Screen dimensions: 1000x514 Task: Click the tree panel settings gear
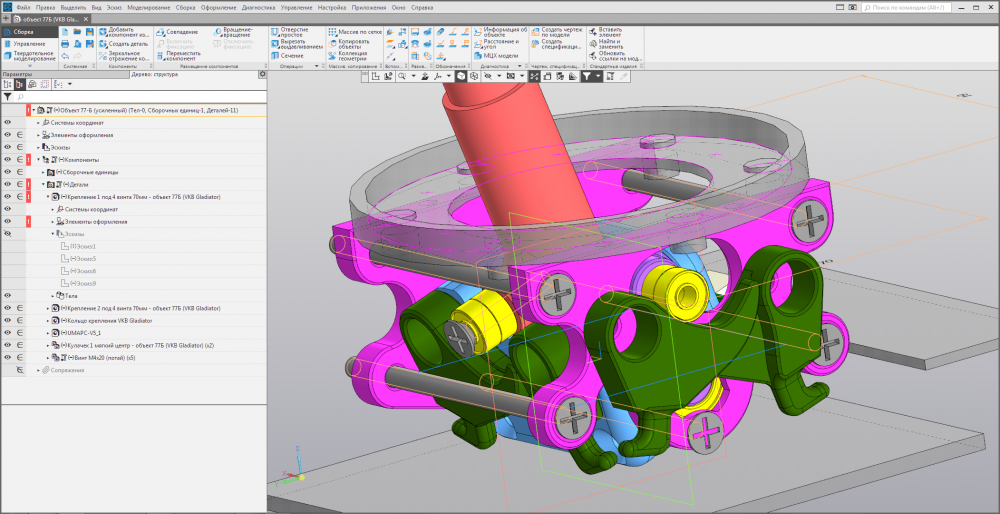[262, 74]
